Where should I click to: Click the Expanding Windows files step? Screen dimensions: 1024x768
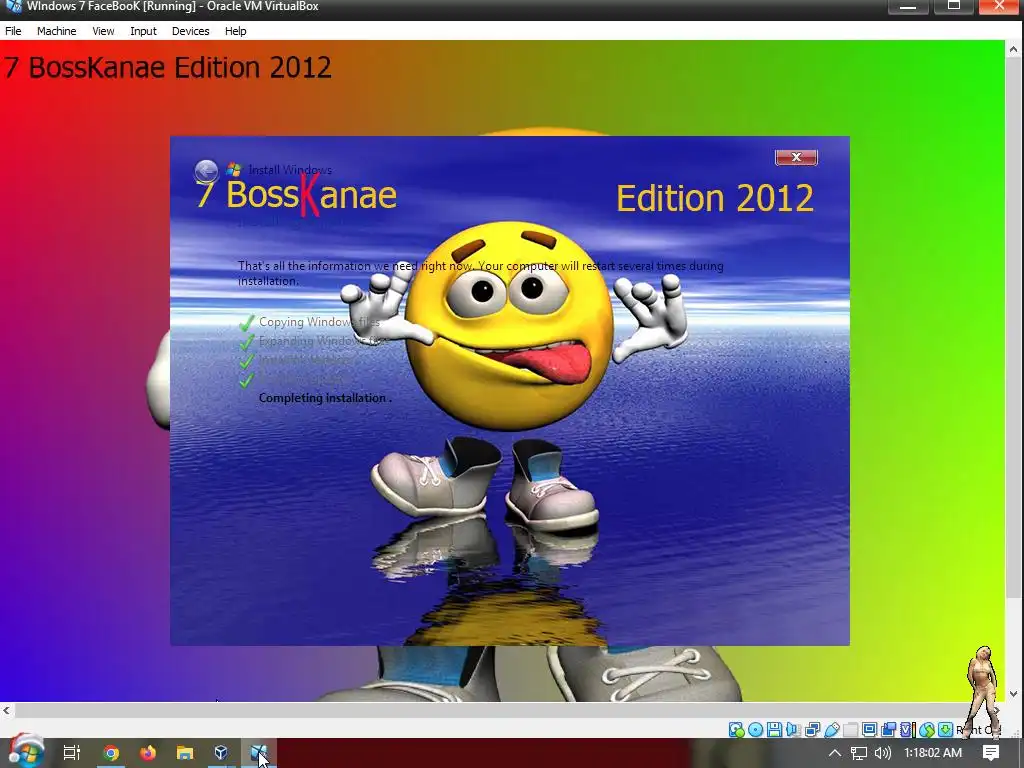click(323, 341)
